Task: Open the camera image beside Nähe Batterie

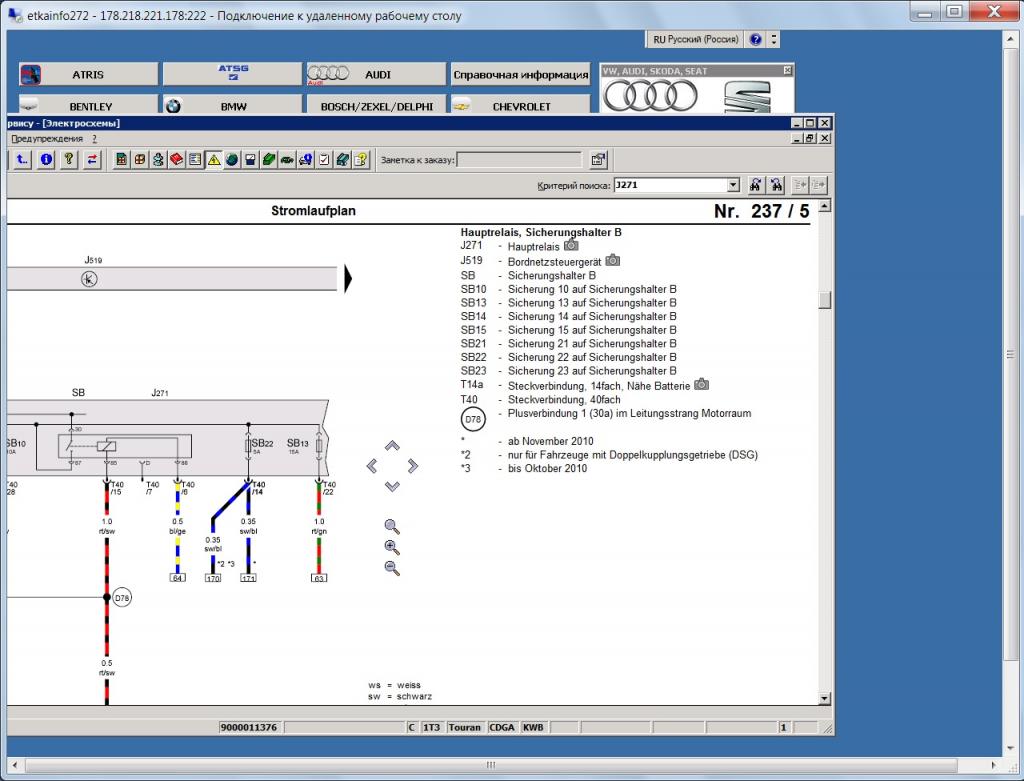Action: click(x=701, y=385)
